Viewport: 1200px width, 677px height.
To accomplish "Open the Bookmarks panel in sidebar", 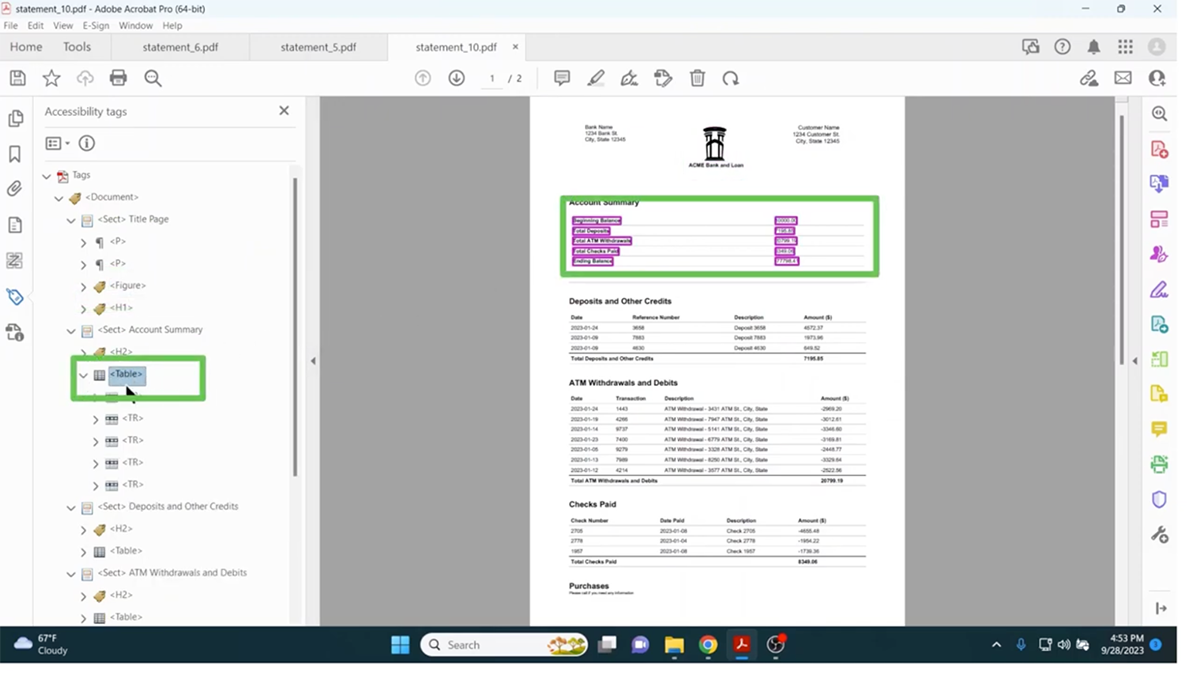I will click(15, 154).
